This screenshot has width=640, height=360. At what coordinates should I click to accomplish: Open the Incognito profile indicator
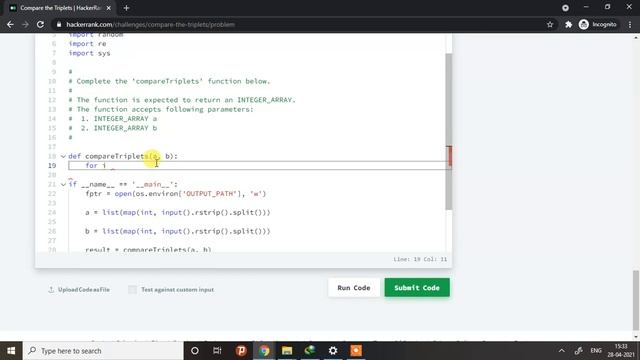[x=598, y=24]
